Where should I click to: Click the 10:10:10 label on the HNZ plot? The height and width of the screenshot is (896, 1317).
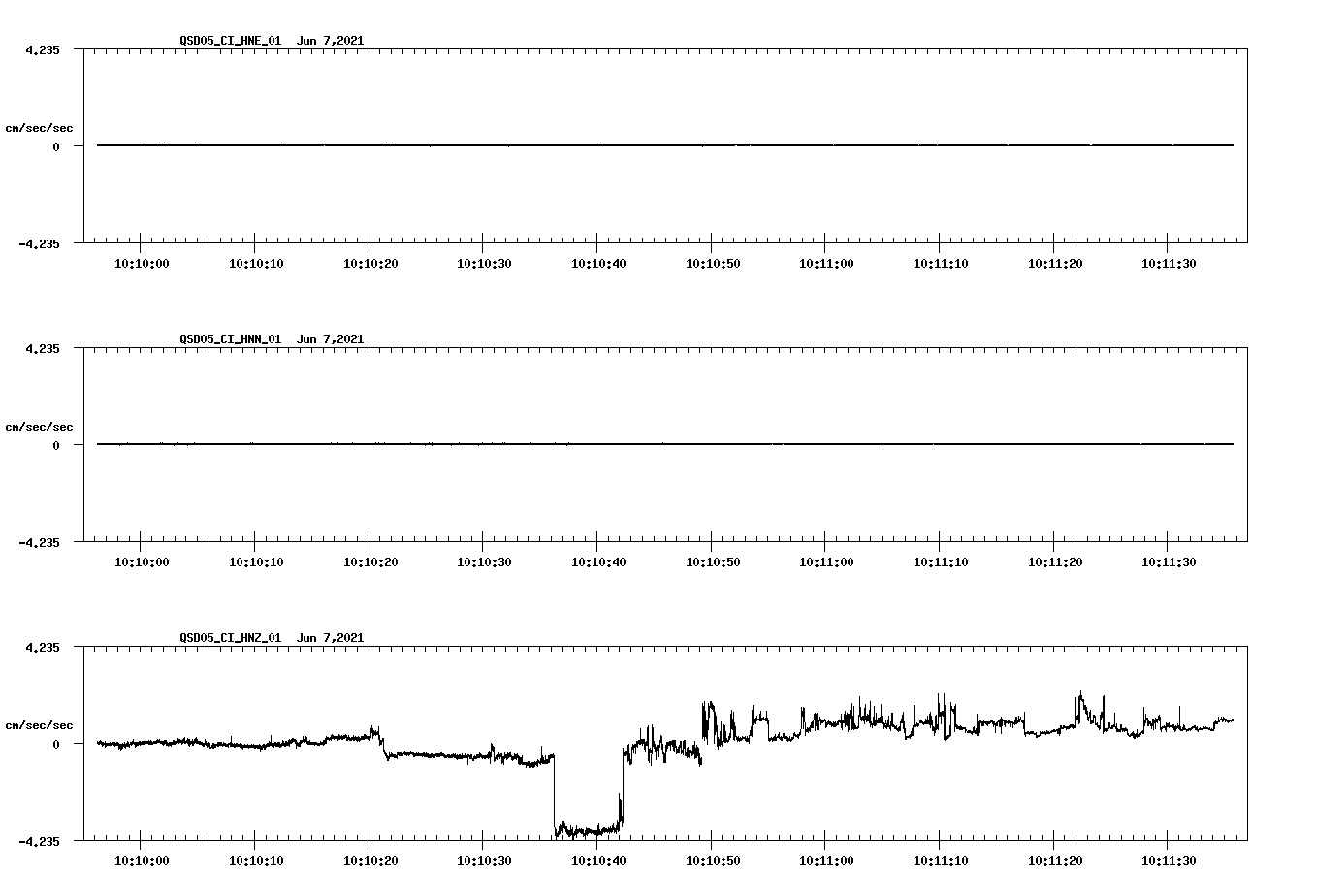(x=256, y=861)
